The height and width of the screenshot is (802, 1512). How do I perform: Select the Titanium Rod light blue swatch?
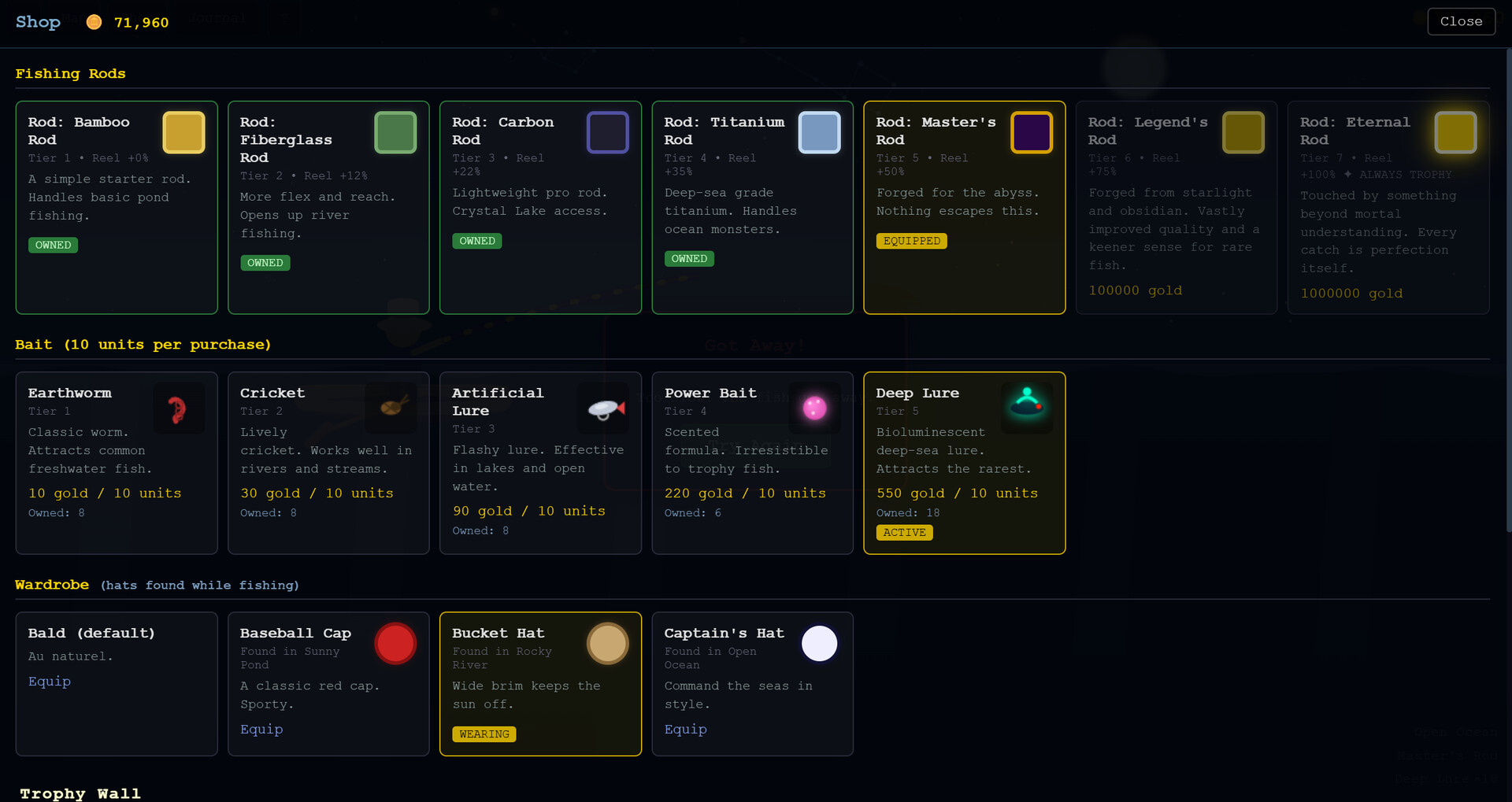coord(819,132)
